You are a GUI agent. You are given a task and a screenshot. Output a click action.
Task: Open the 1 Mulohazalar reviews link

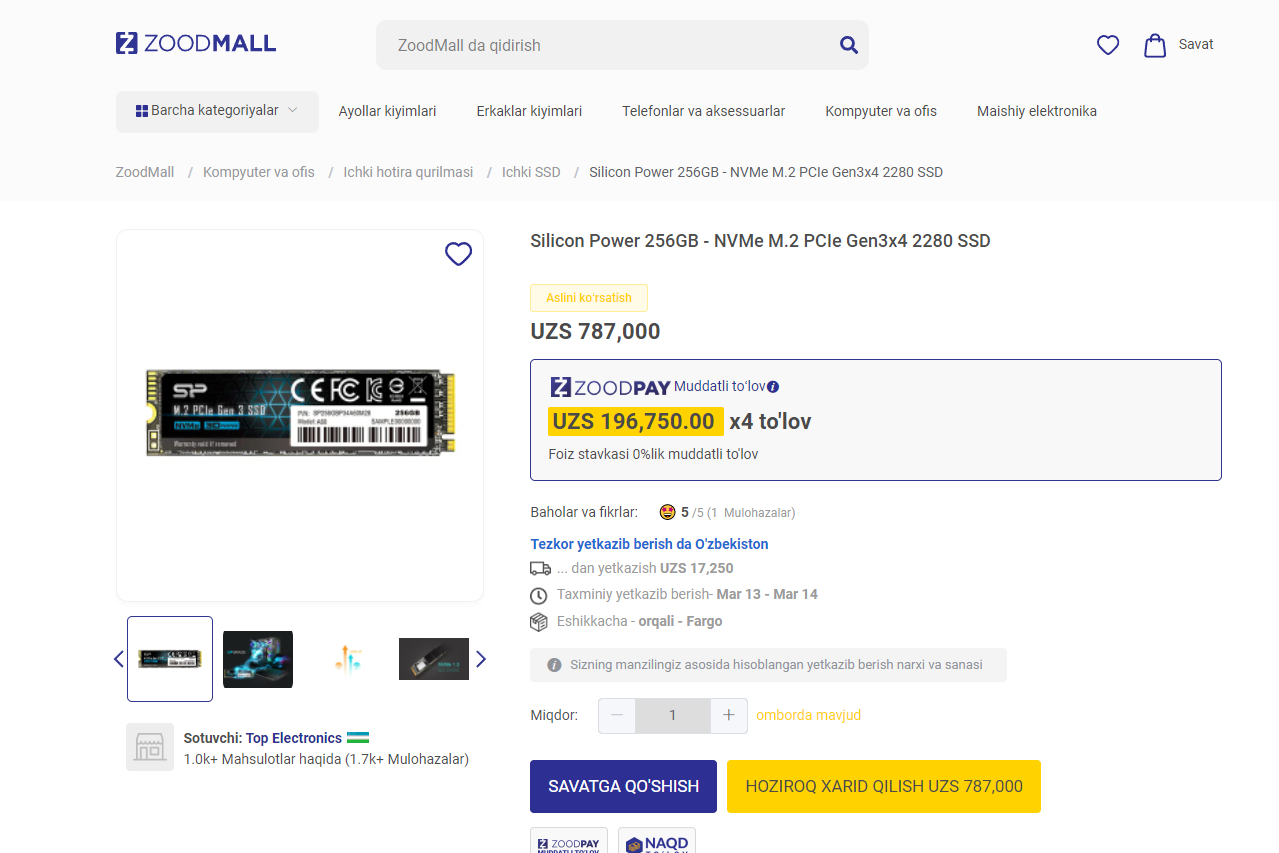tap(752, 513)
